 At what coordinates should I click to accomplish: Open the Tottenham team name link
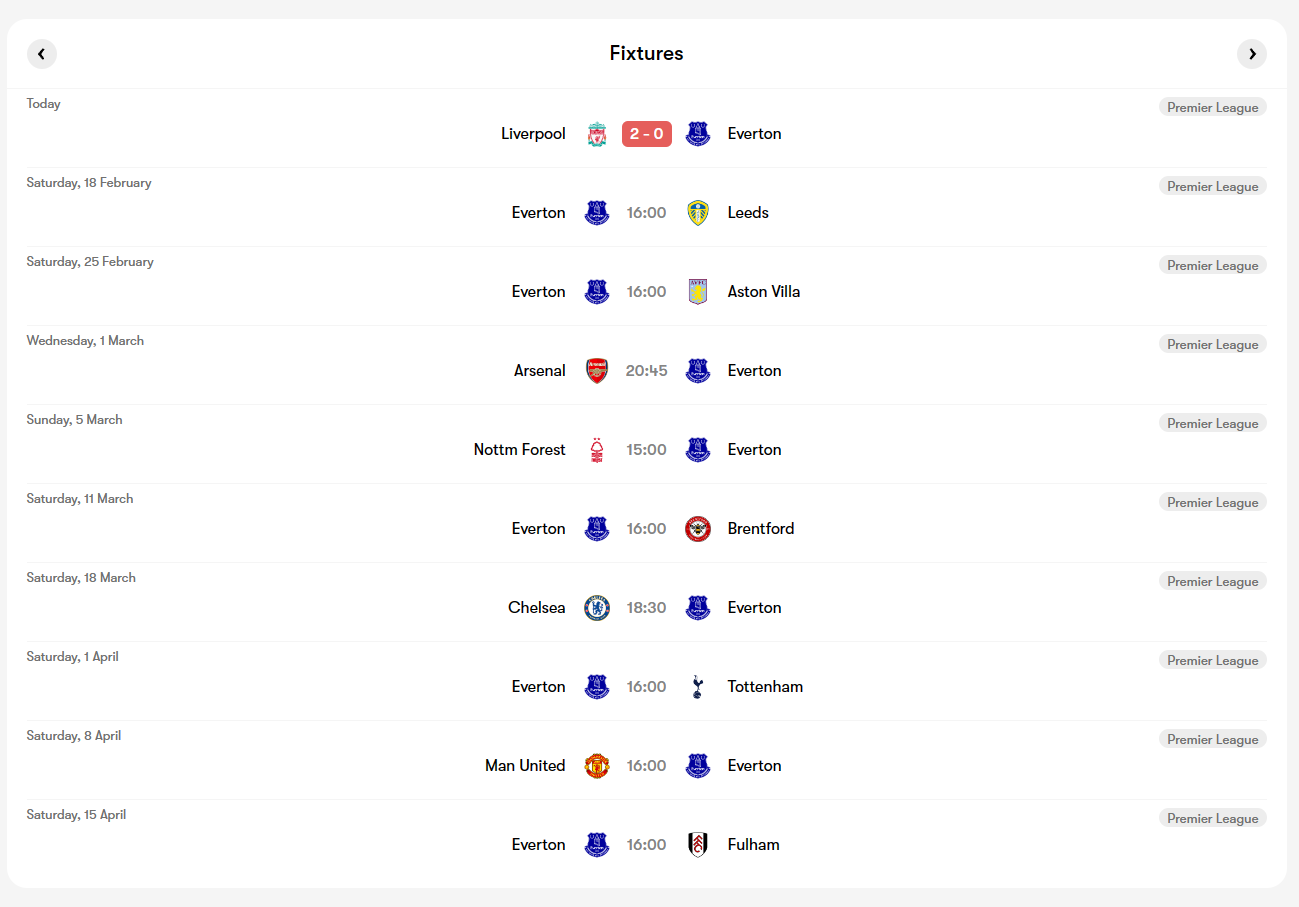point(766,687)
